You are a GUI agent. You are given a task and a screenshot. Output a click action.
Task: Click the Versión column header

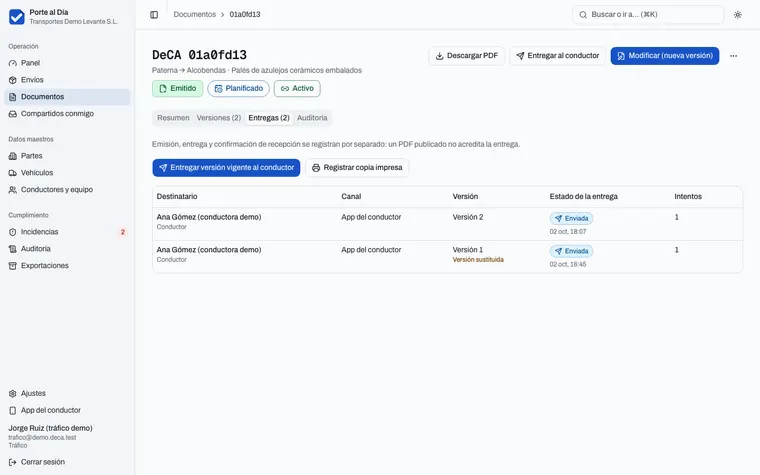465,197
